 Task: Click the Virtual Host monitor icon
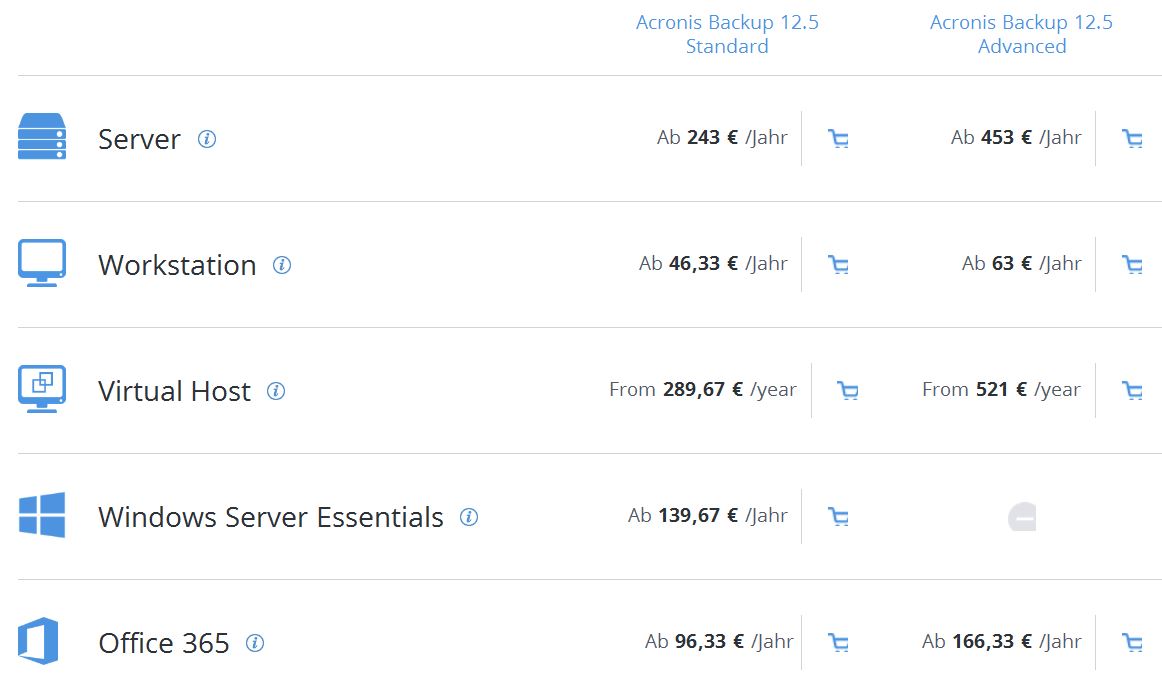tap(42, 388)
